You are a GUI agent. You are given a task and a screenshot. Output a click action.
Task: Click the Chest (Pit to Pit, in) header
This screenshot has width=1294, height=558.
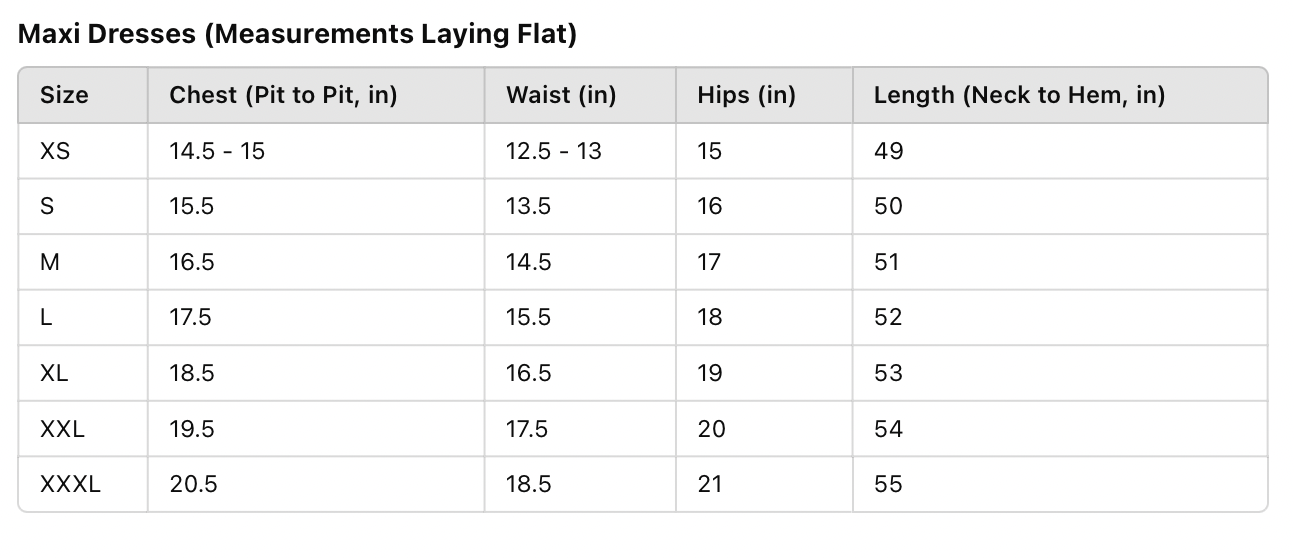tap(284, 96)
